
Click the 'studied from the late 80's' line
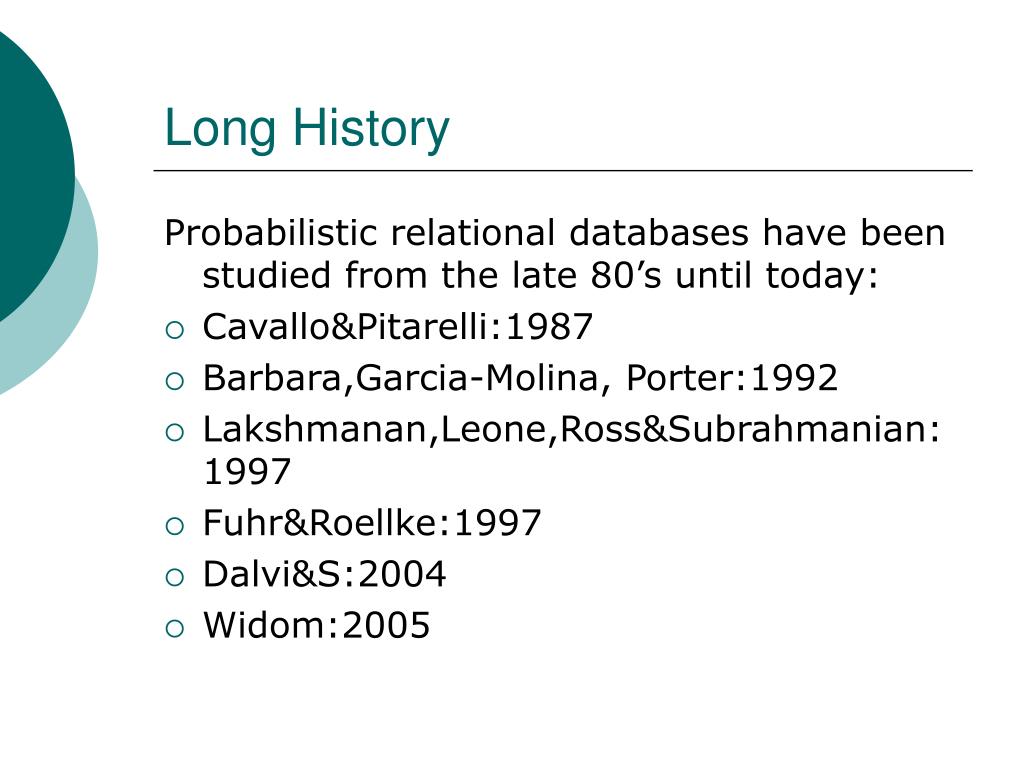540,275
